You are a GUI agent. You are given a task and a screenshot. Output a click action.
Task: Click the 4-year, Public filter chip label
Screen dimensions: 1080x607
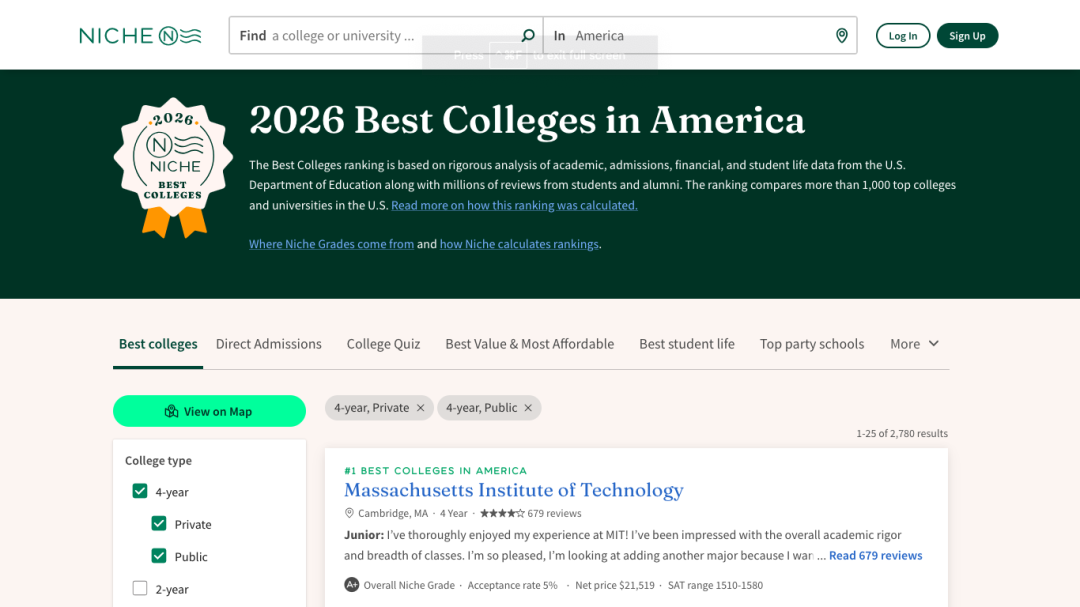click(481, 408)
